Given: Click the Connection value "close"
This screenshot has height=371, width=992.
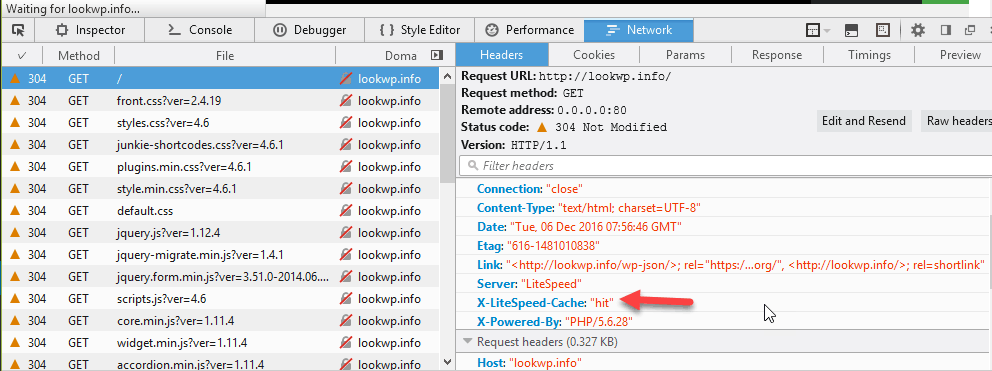Looking at the screenshot, I should coord(564,189).
